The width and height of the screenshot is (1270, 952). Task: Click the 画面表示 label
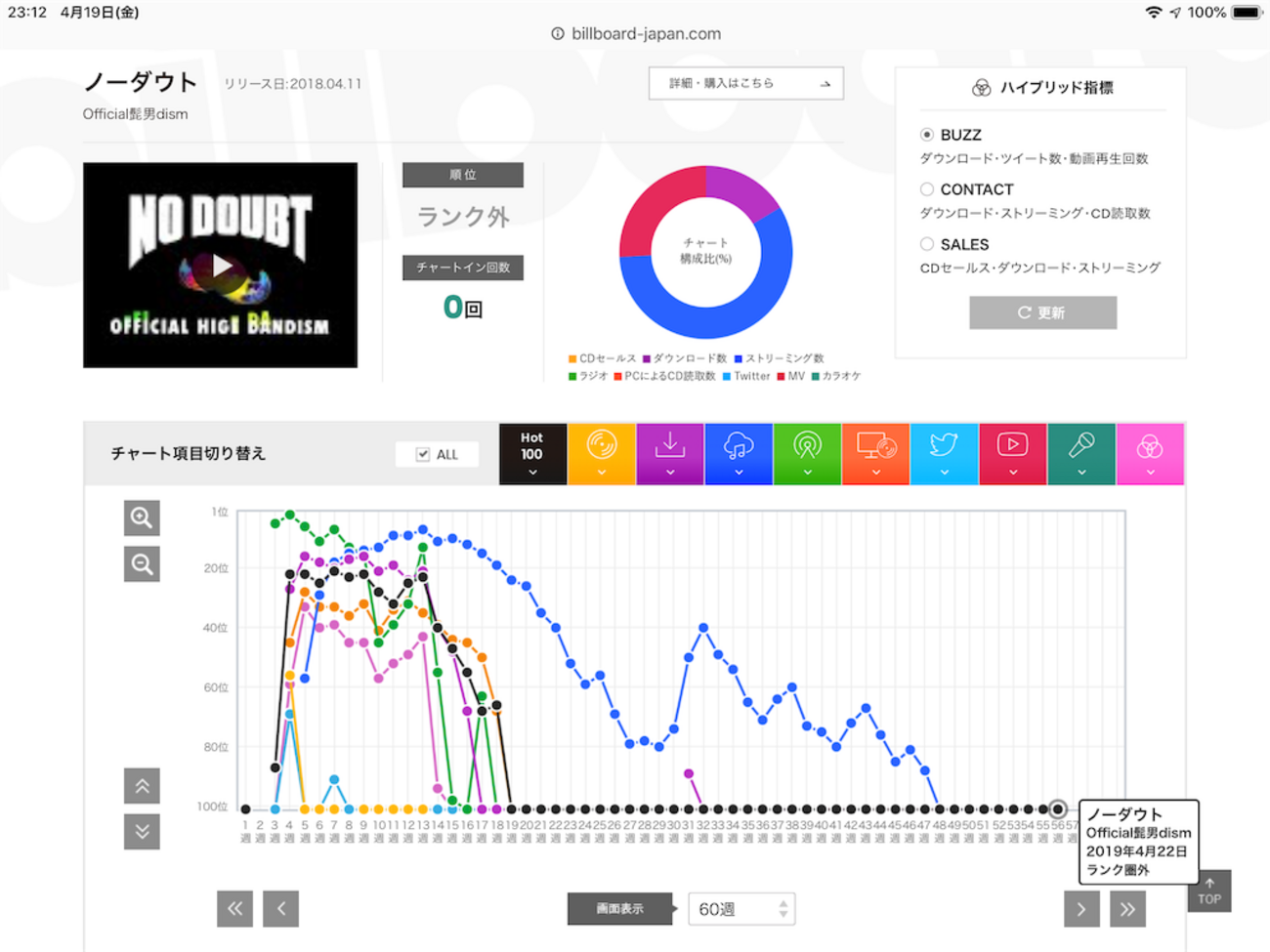click(620, 909)
